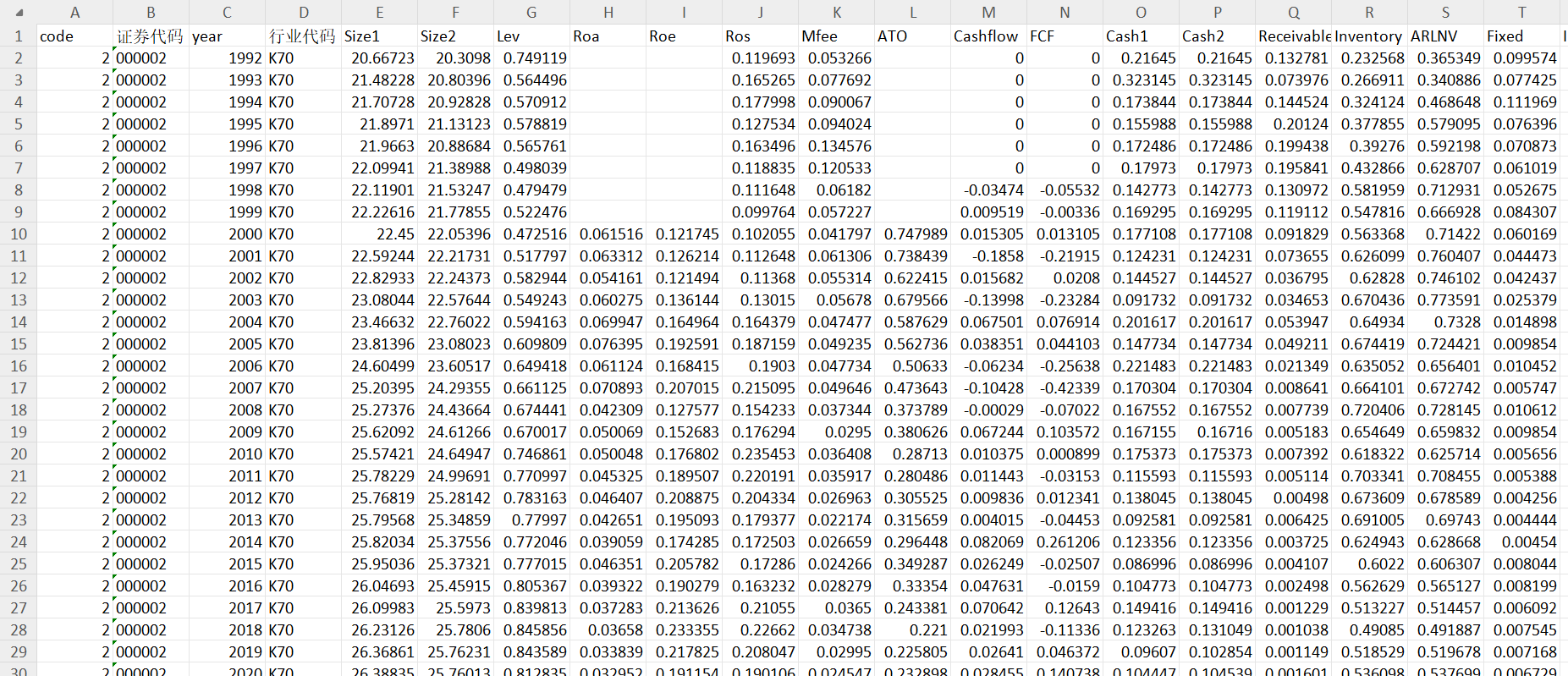Select the Inventory value 0.232568
This screenshot has height=676, width=1568.
[x=1370, y=58]
